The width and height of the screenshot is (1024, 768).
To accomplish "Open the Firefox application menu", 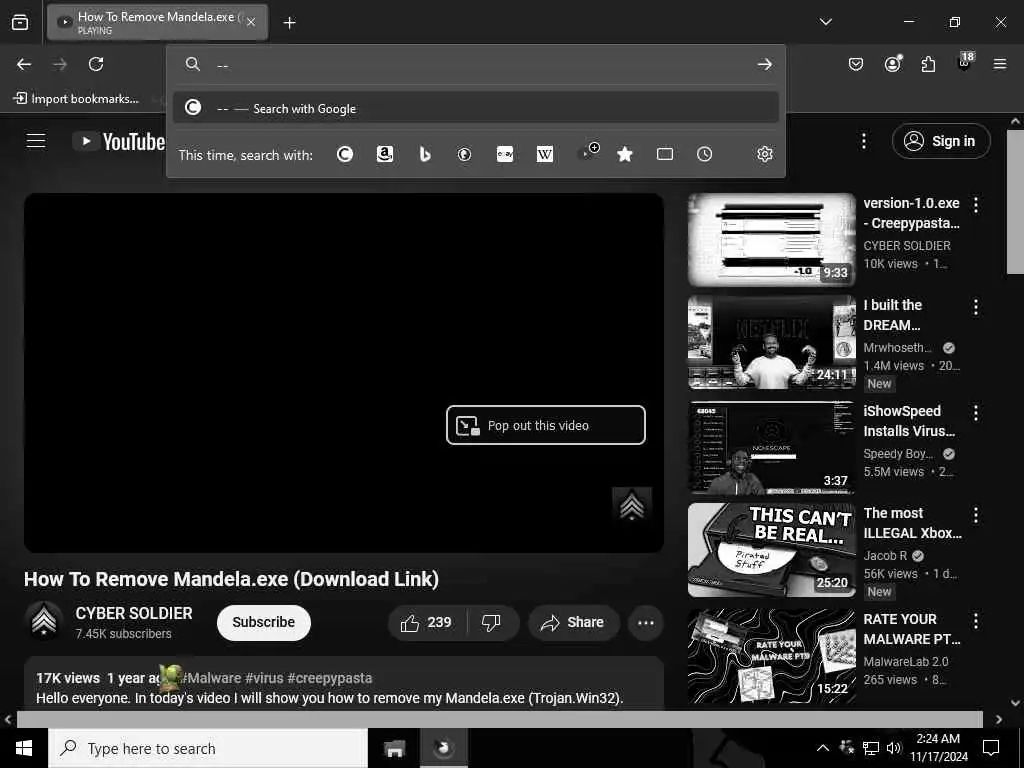I will point(1000,64).
